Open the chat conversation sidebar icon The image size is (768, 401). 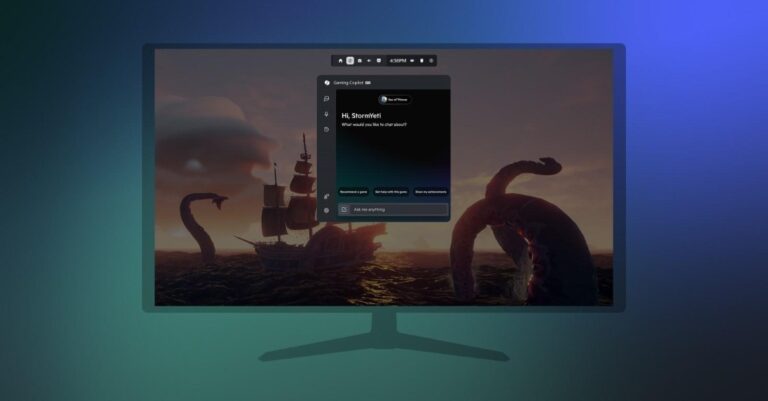(327, 100)
